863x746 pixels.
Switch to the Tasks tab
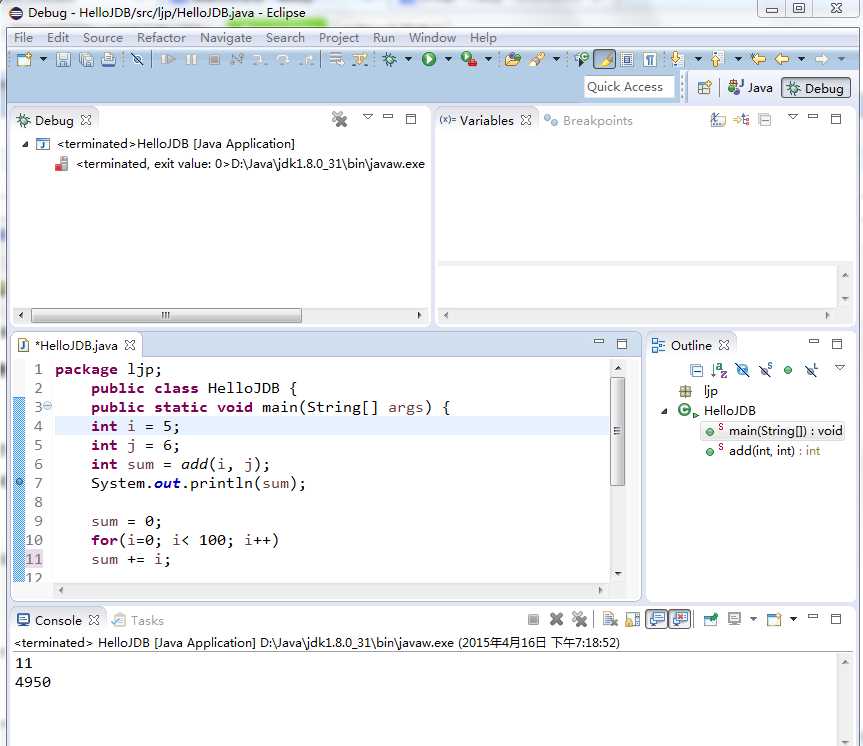coord(138,620)
